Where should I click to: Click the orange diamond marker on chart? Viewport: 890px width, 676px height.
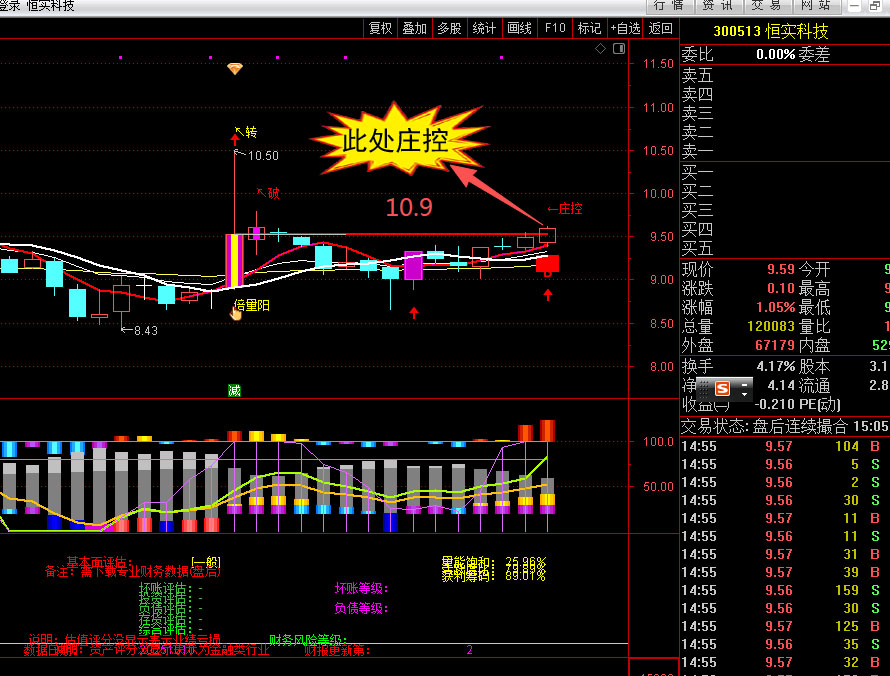[x=235, y=68]
